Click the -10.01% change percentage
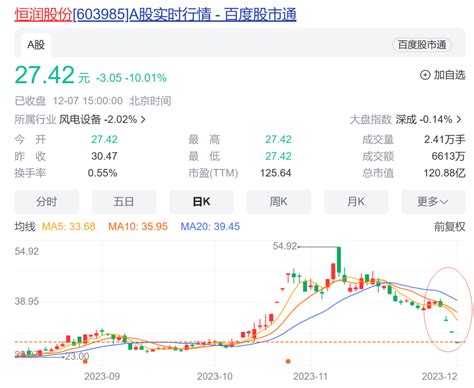Image resolution: width=474 pixels, height=388 pixels. coord(146,78)
